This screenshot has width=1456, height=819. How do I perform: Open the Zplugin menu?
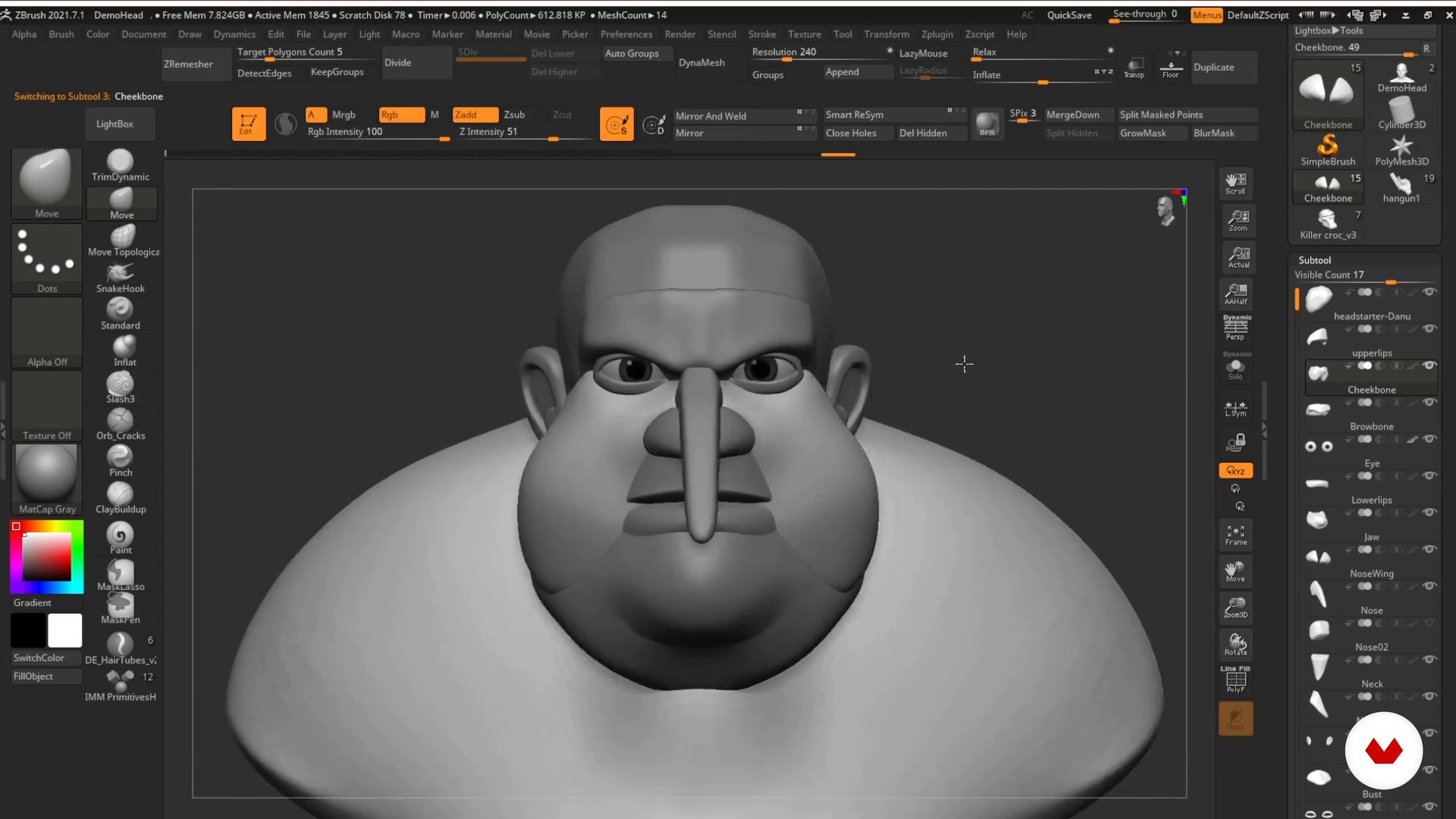[937, 34]
